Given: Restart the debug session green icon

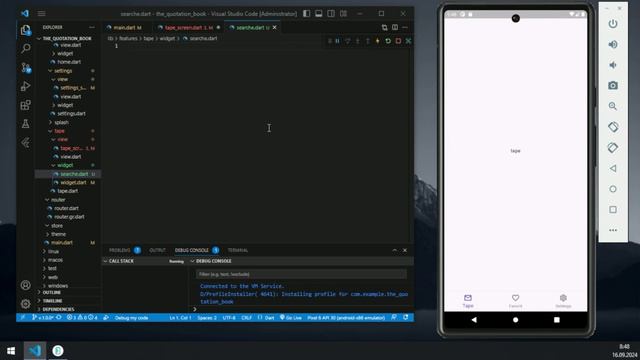Looking at the screenshot, I should (x=388, y=41).
